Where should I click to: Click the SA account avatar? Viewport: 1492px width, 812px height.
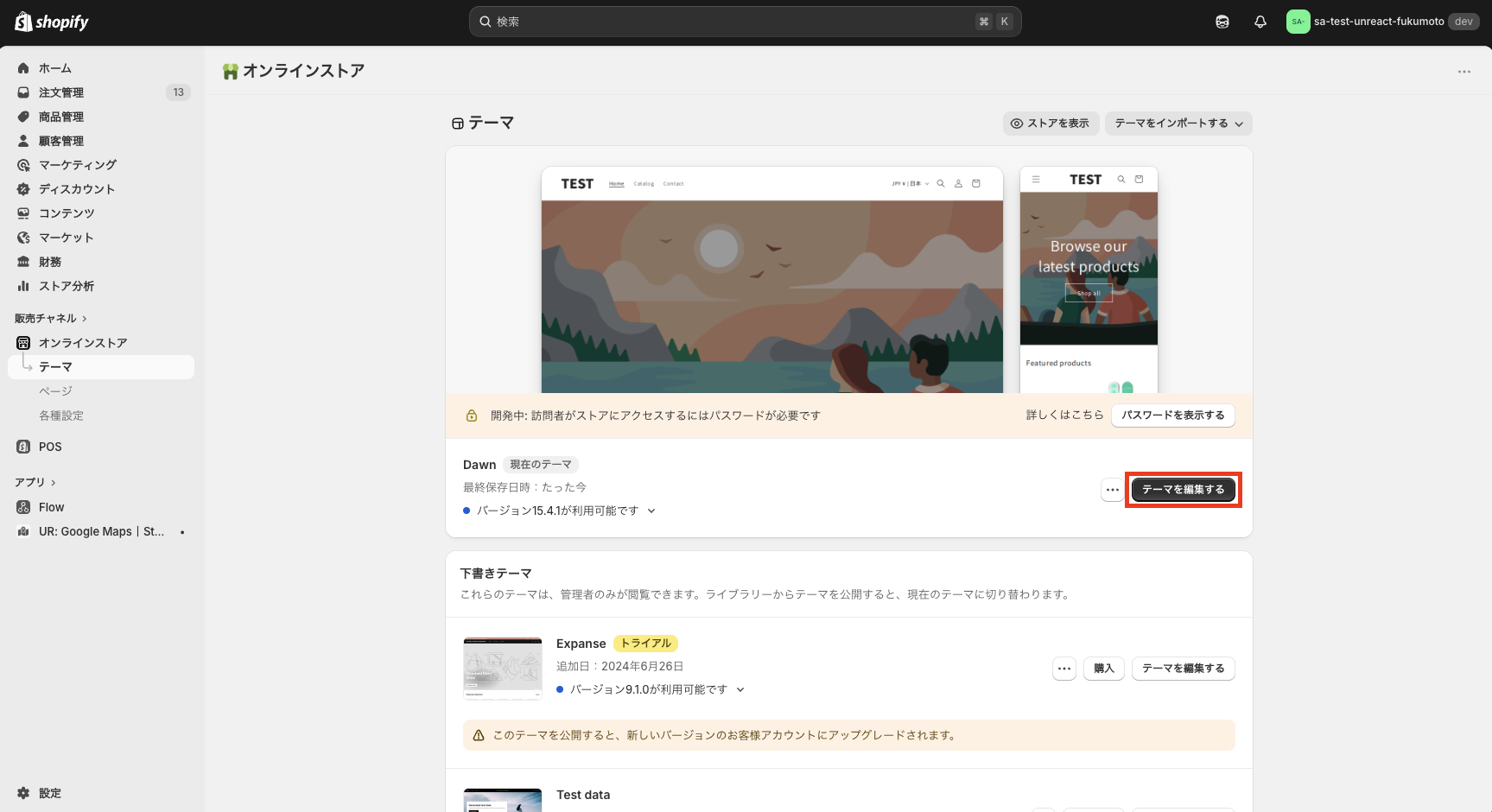tap(1298, 22)
